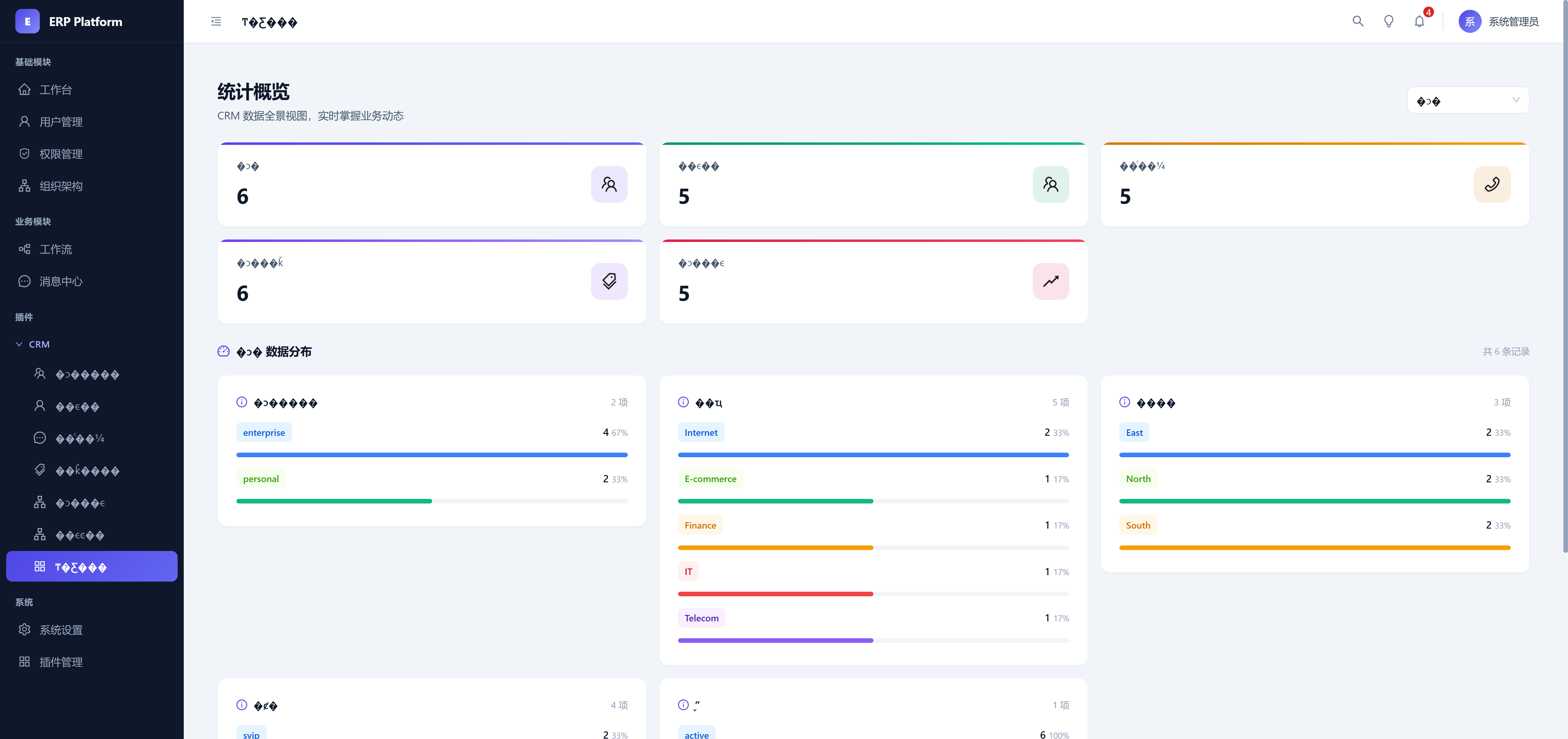Screen dimensions: 1568x739
Task: Click the green user icon on stat card
Action: pos(1050,184)
